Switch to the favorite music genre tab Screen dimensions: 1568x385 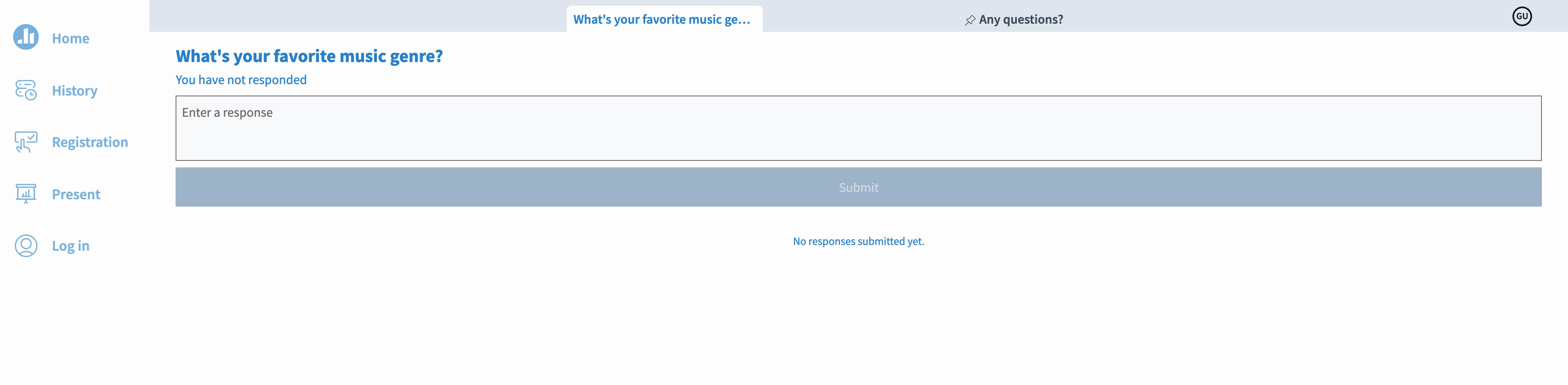click(664, 19)
